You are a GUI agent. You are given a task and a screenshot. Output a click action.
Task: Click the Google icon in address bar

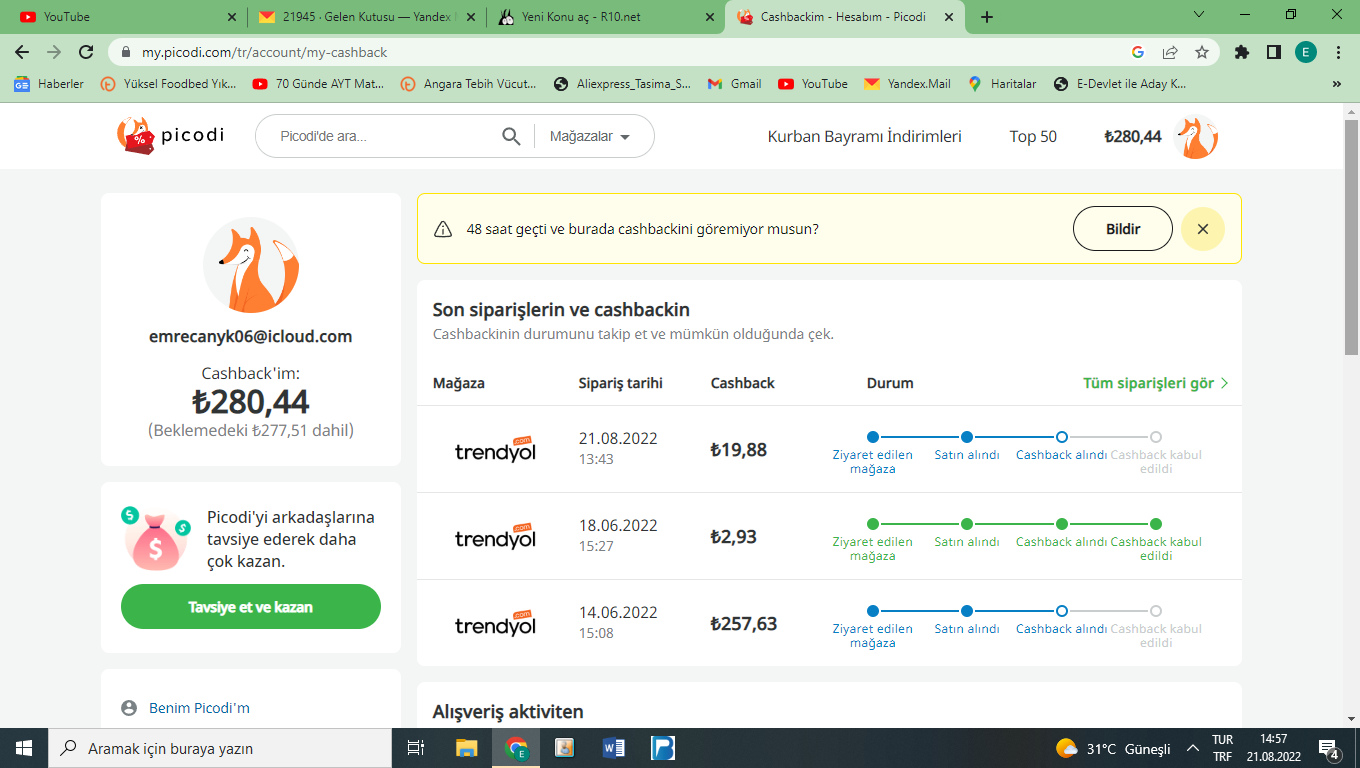(x=1138, y=52)
